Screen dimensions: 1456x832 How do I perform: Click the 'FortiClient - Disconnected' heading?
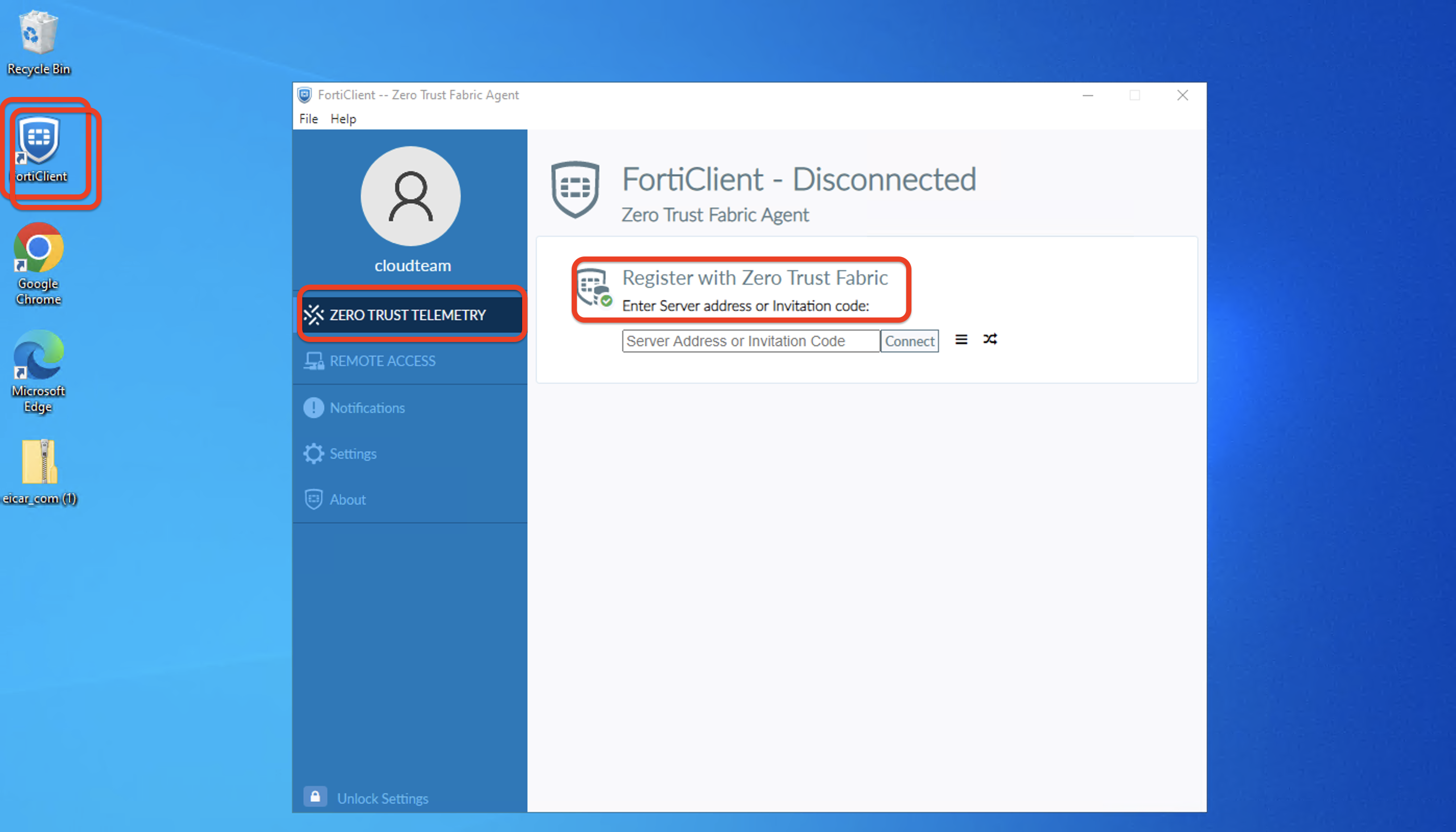click(x=798, y=179)
